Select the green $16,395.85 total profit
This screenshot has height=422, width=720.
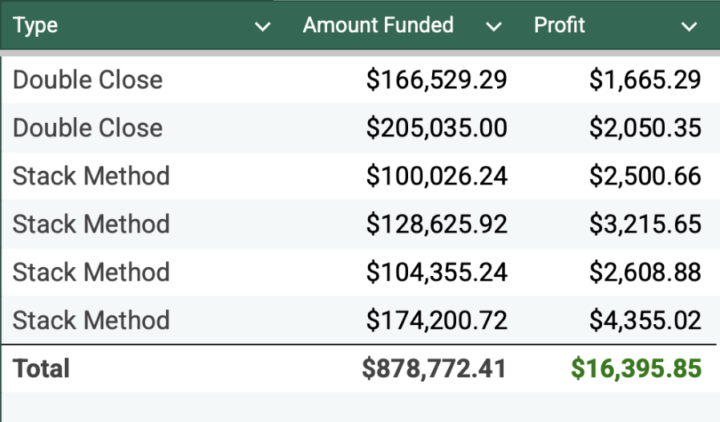coord(636,368)
